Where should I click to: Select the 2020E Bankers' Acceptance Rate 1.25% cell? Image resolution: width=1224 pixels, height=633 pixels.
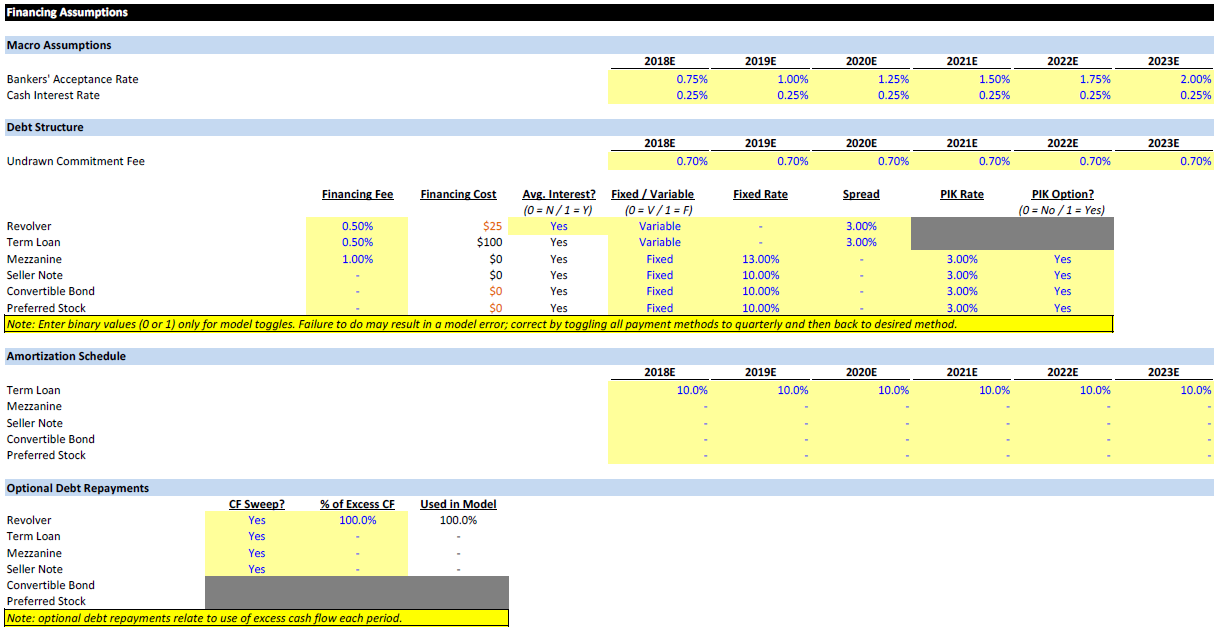(x=860, y=79)
